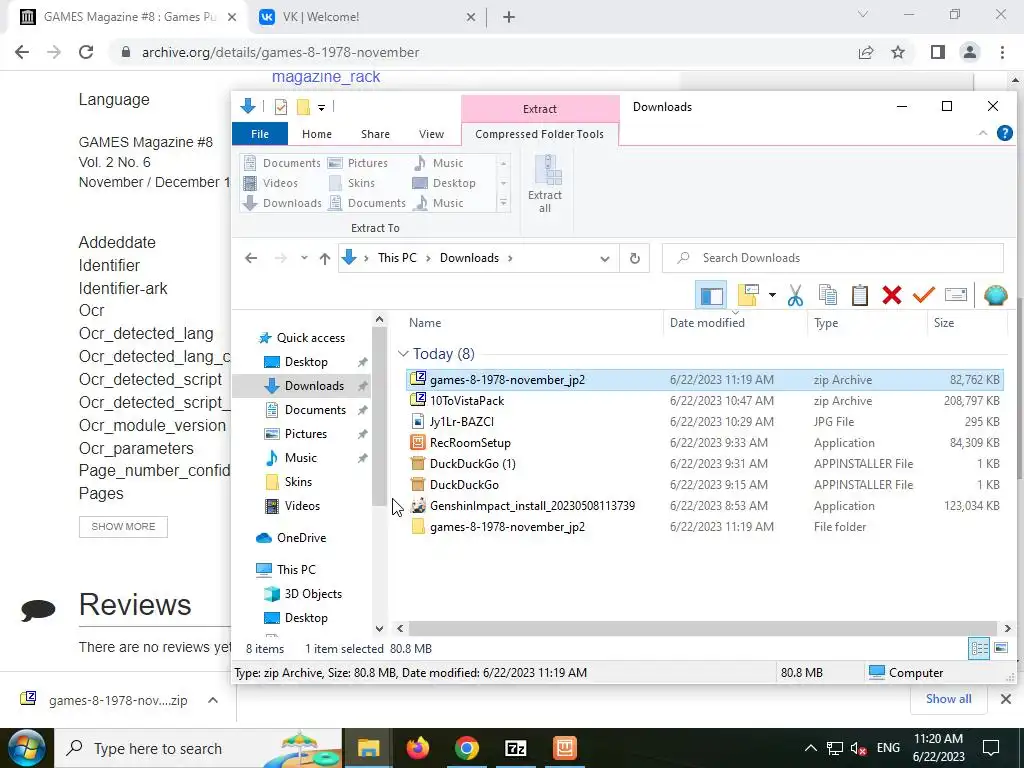Select Skins in navigation pane
This screenshot has height=768, width=1024.
pyautogui.click(x=298, y=482)
